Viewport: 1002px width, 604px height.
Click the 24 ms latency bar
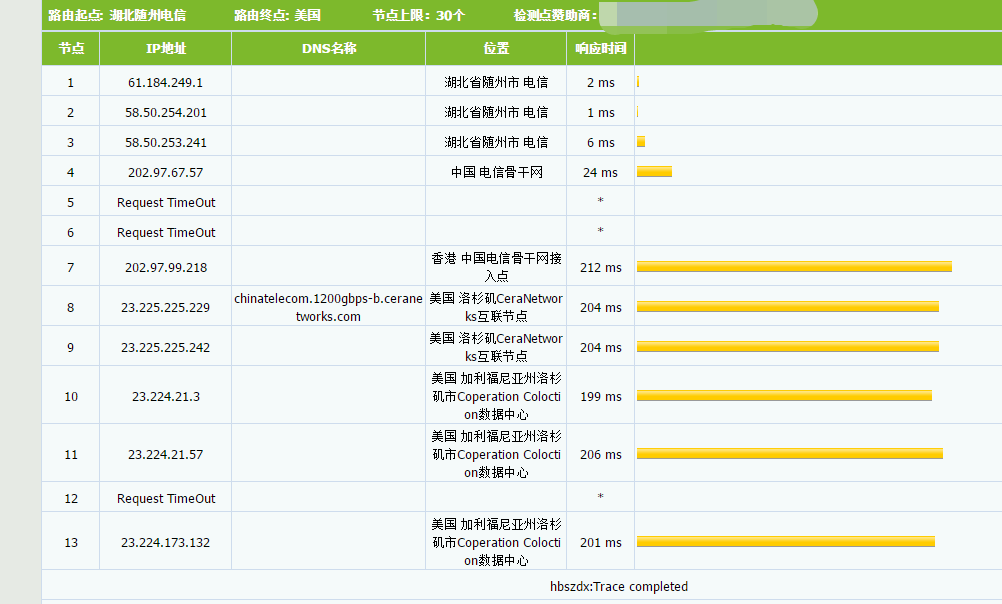(x=654, y=171)
